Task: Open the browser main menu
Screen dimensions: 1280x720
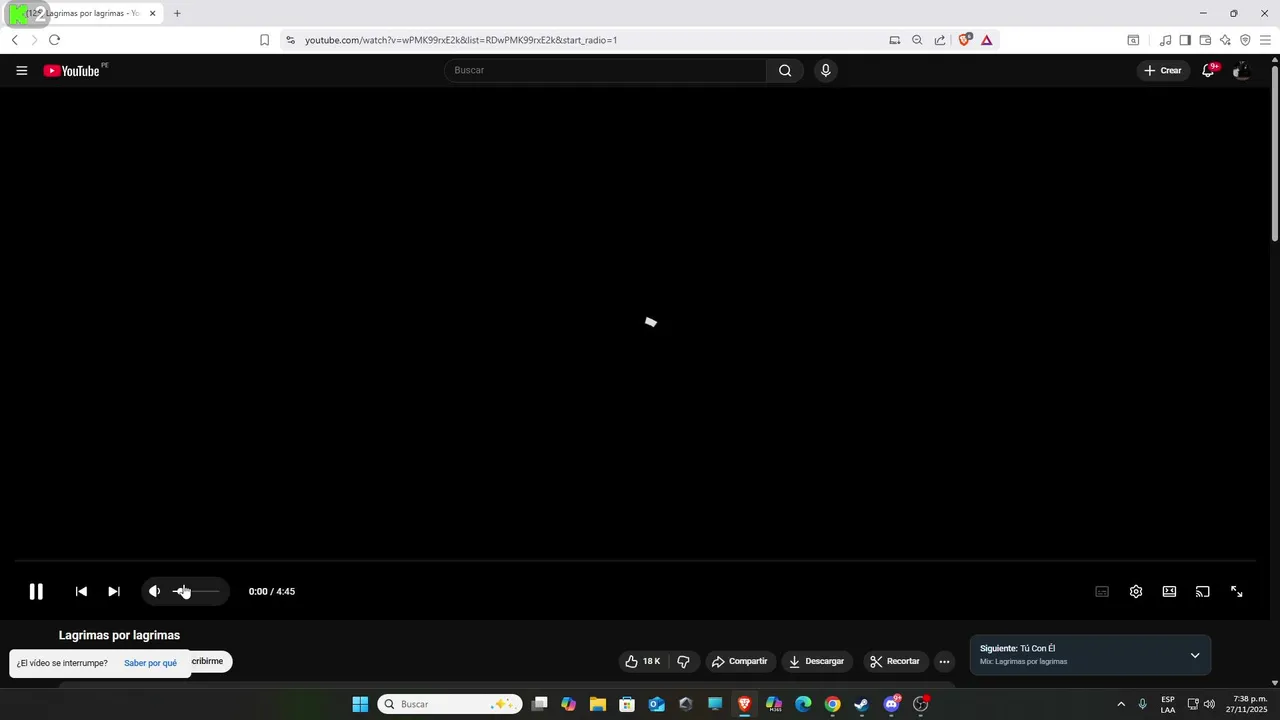Action: [x=1265, y=40]
